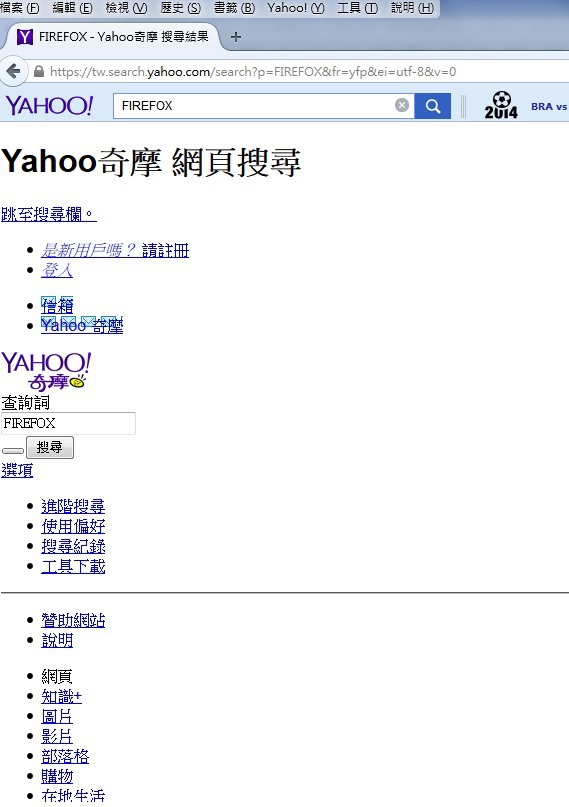Open the 工具 (T) menu
The width and height of the screenshot is (569, 807).
pyautogui.click(x=358, y=8)
